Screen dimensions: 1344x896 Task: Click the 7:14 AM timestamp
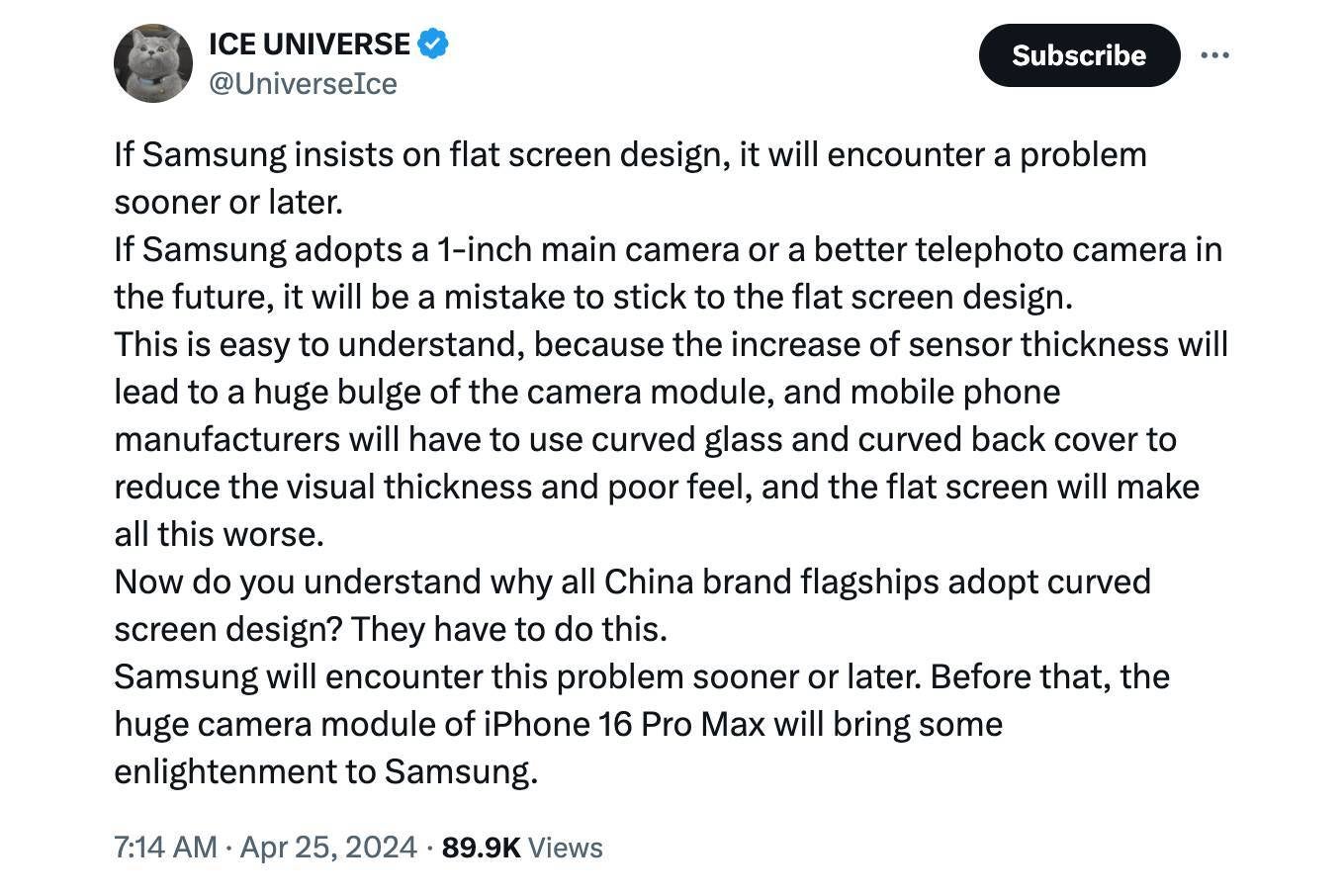coord(165,848)
